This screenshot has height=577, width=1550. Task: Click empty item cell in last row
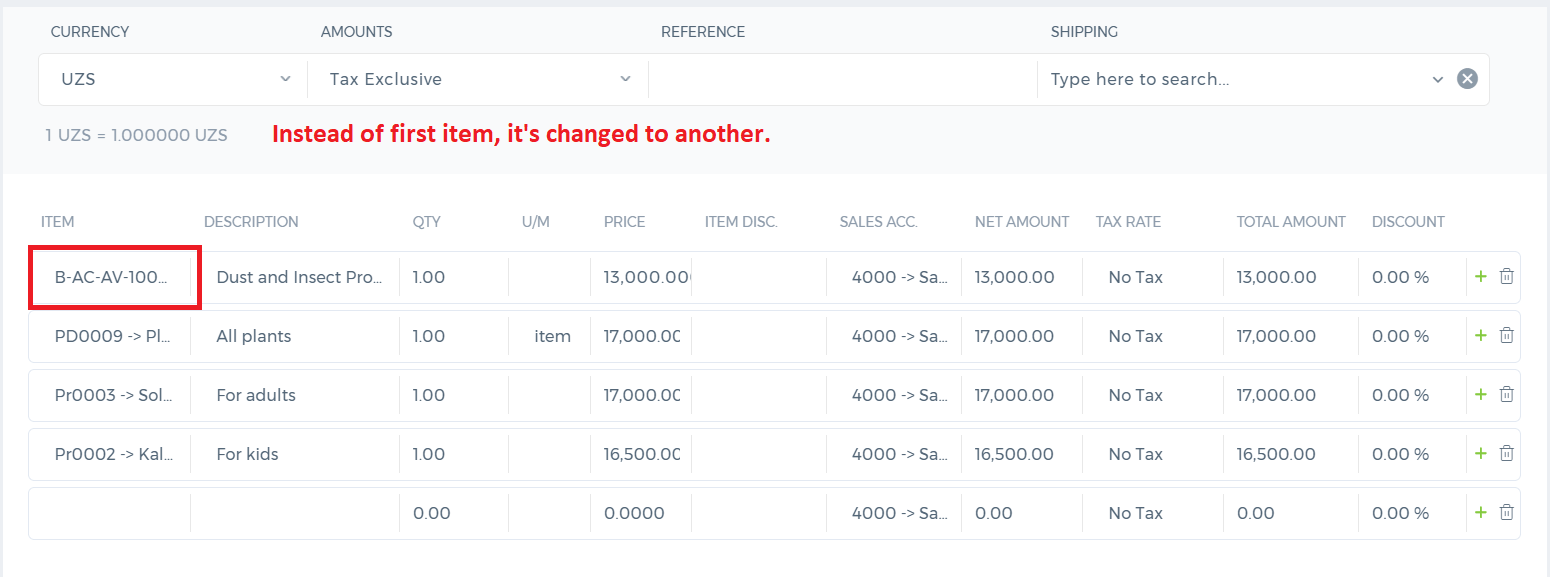pyautogui.click(x=110, y=513)
